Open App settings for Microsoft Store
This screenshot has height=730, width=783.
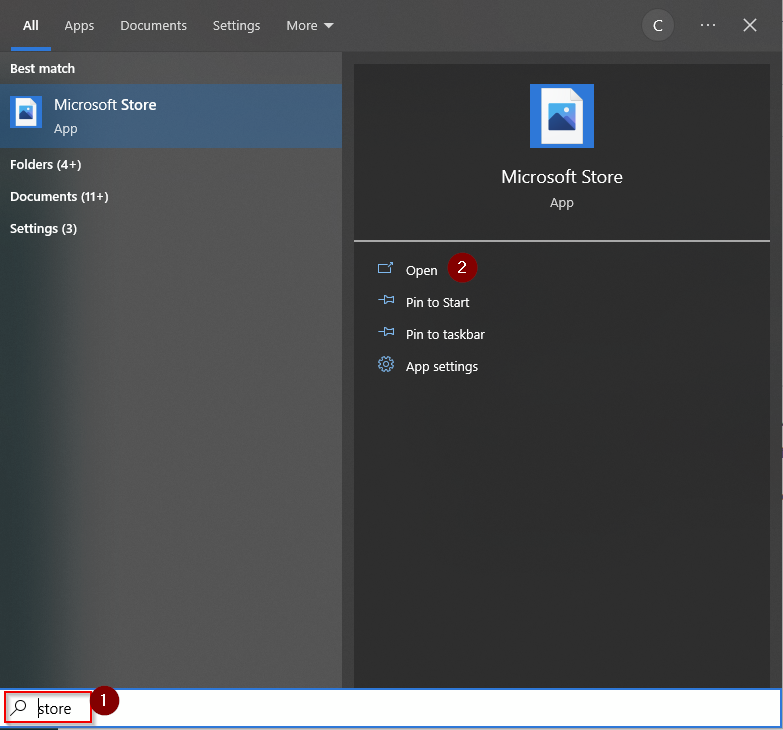[x=441, y=366]
